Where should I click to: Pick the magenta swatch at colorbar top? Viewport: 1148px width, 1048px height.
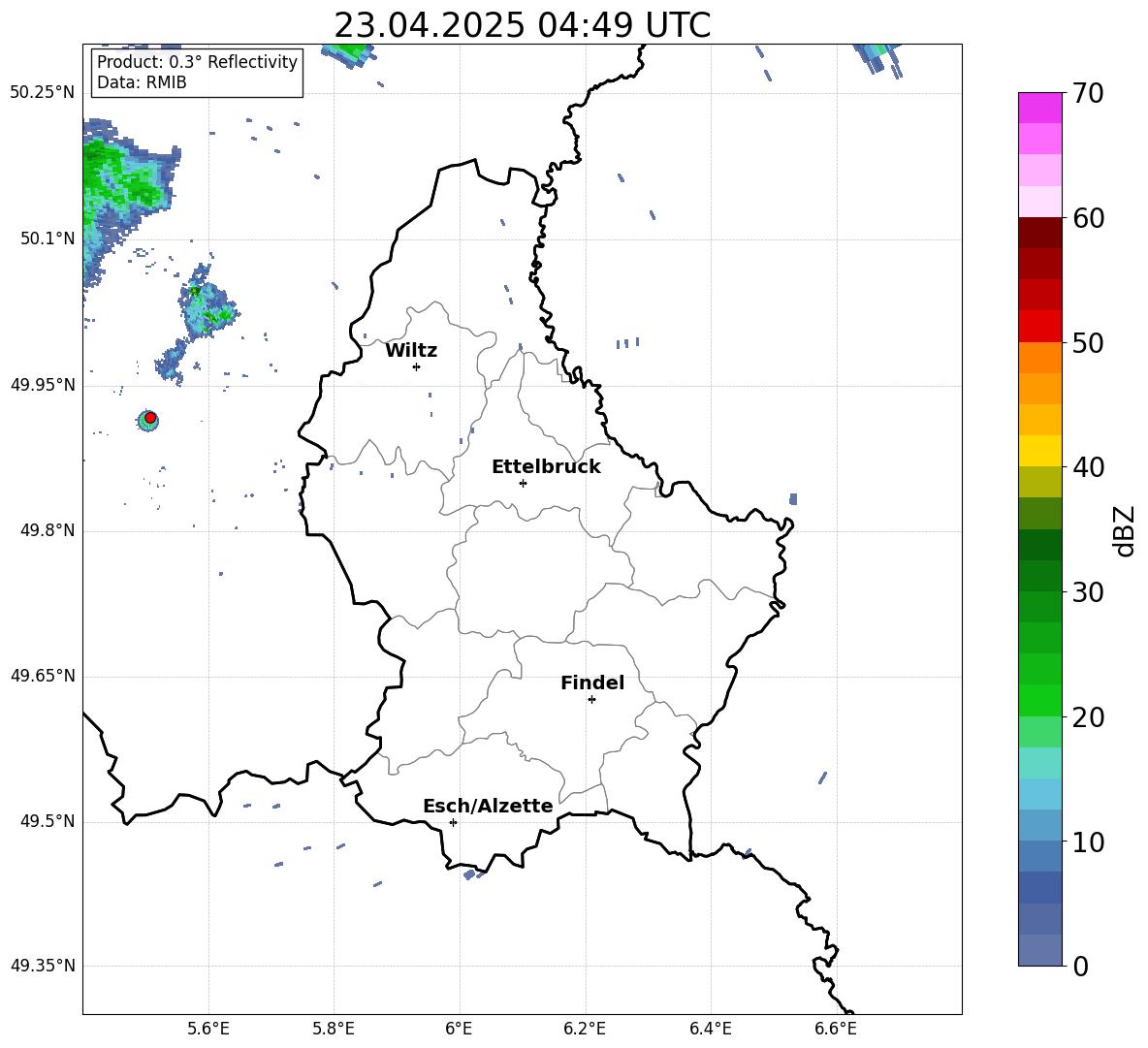pyautogui.click(x=1039, y=108)
